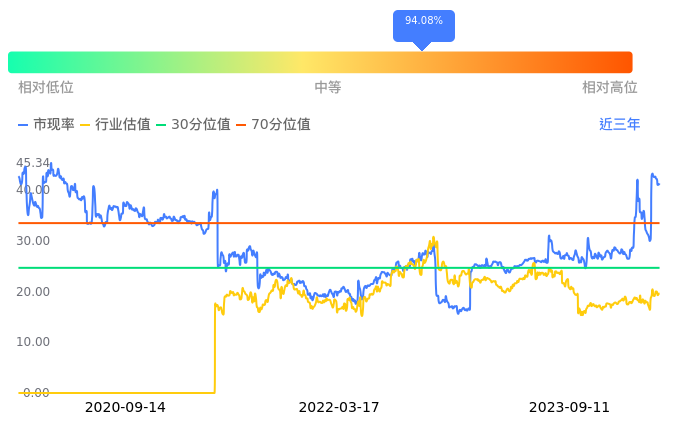This screenshot has width=686, height=442.
Task: Click the 2023-09-11 date on the x-axis
Action: click(569, 408)
